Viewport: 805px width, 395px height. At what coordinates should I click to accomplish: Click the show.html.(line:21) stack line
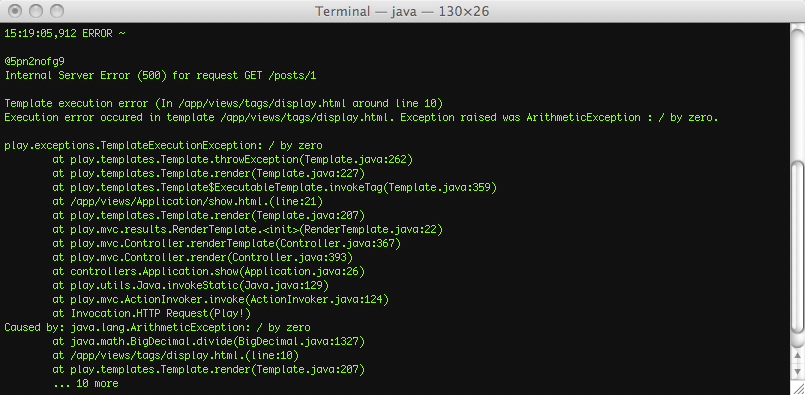(187, 201)
